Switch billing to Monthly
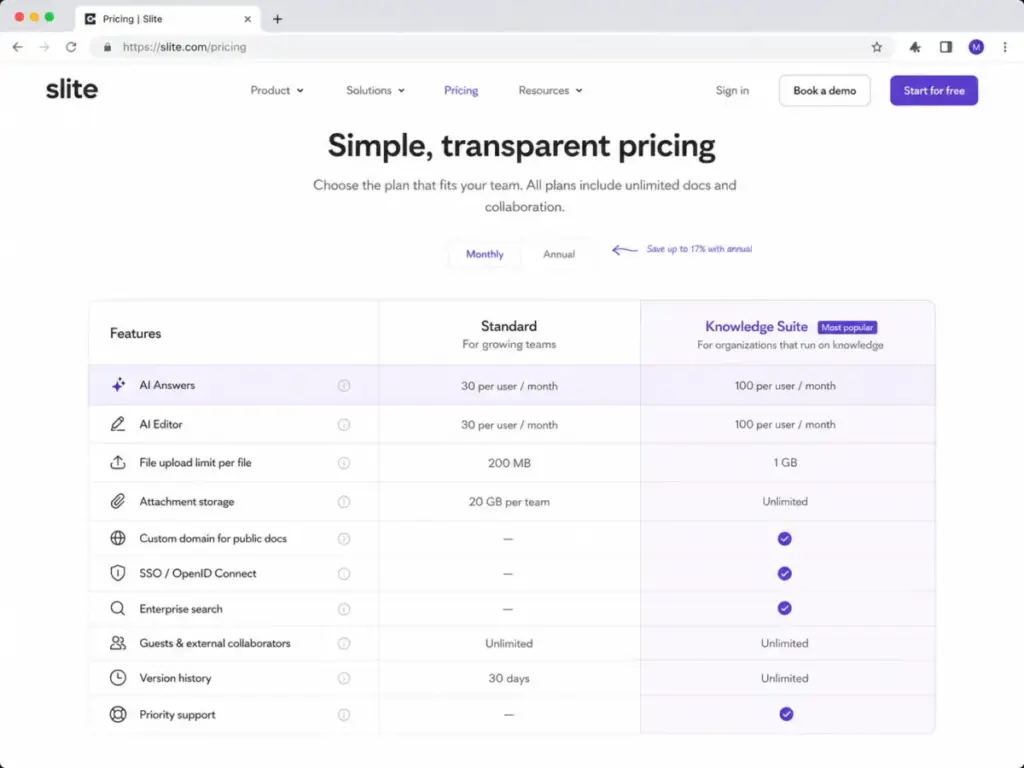This screenshot has width=1024, height=768. 485,254
